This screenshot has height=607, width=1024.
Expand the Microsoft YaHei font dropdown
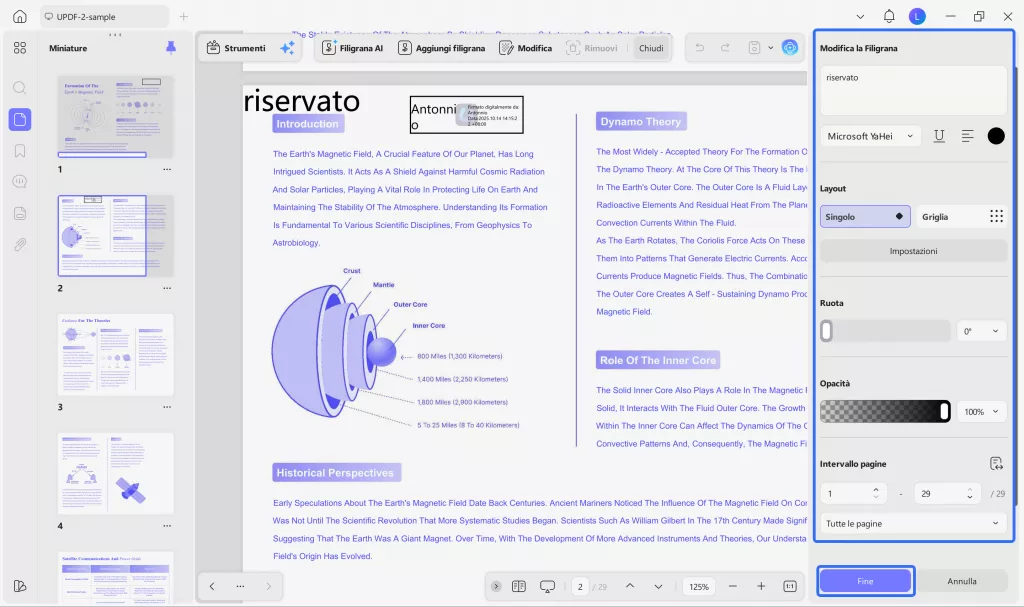coord(870,136)
